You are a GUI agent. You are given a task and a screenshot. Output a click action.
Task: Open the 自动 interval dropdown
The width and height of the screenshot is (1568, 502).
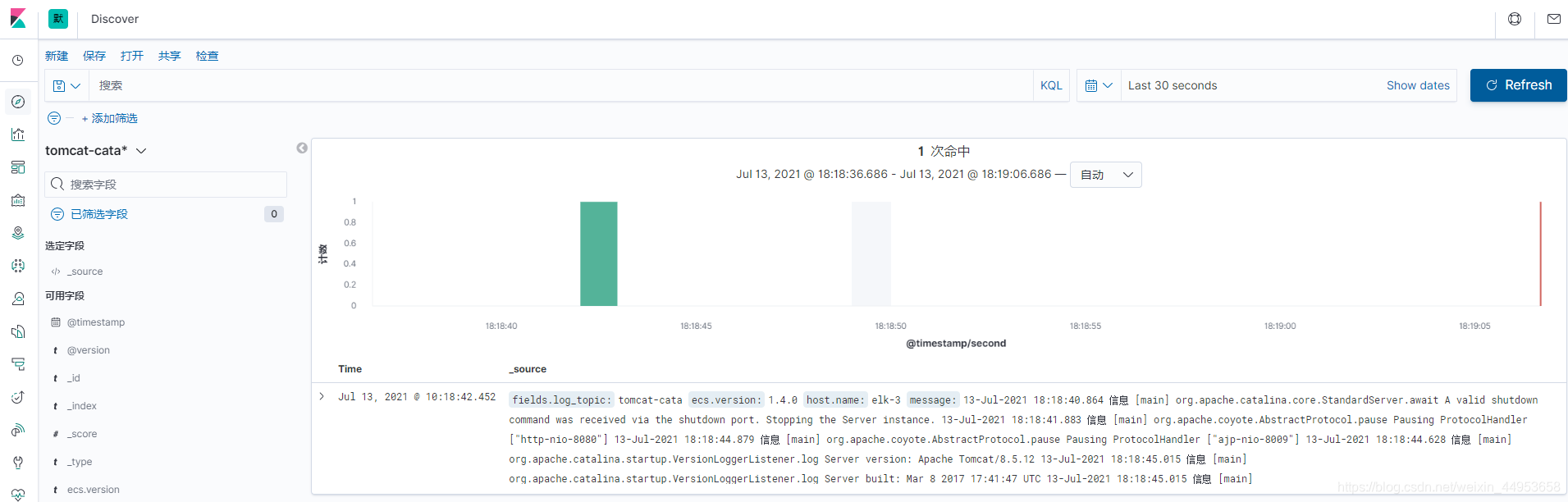coord(1105,175)
